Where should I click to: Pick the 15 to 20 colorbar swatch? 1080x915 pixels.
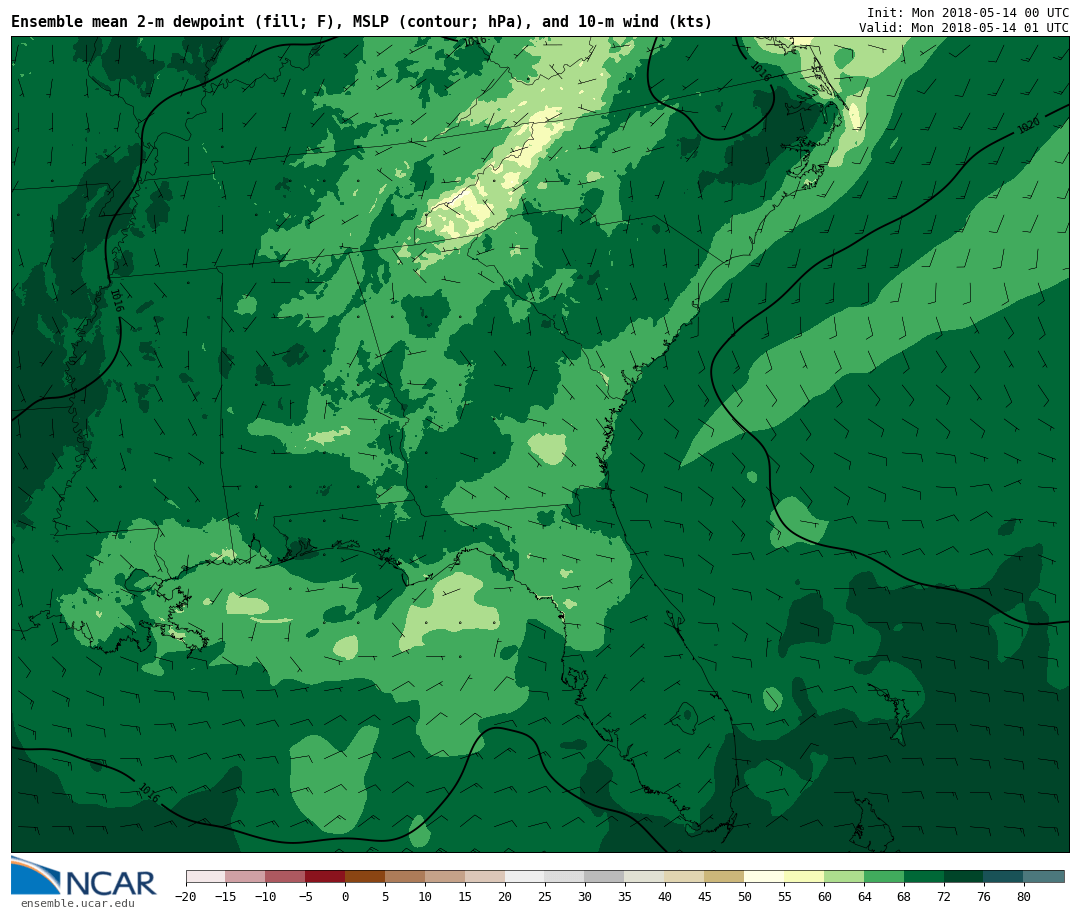tap(485, 877)
